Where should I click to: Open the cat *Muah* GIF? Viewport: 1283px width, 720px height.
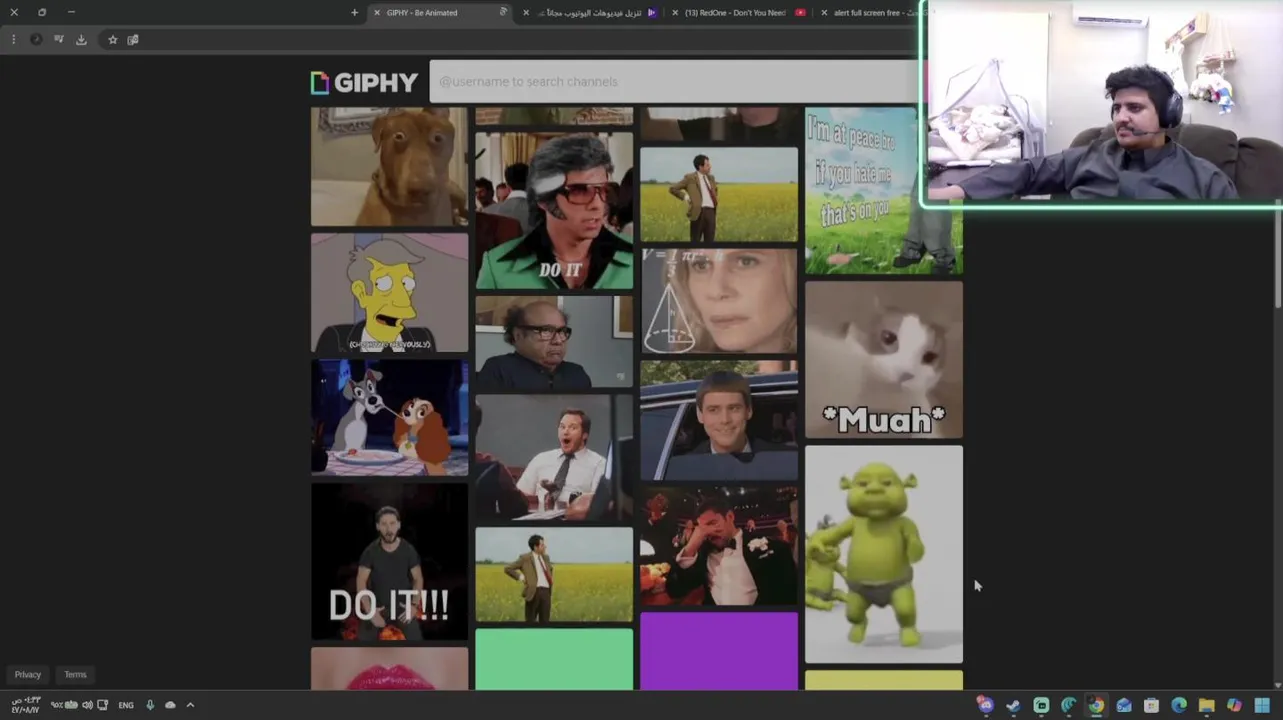point(884,360)
